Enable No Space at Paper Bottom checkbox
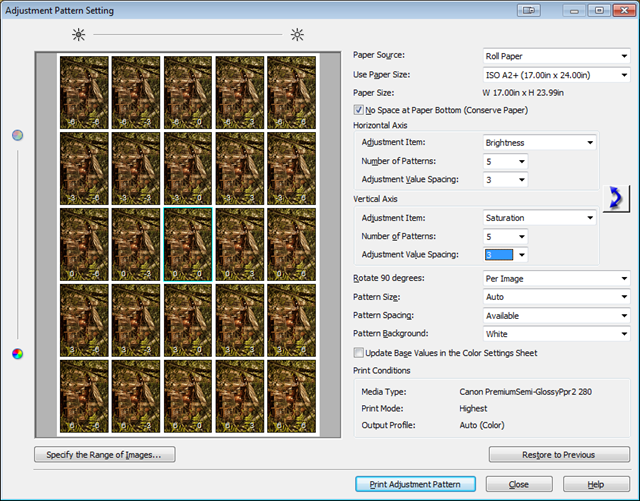The height and width of the screenshot is (501, 640). coord(360,110)
